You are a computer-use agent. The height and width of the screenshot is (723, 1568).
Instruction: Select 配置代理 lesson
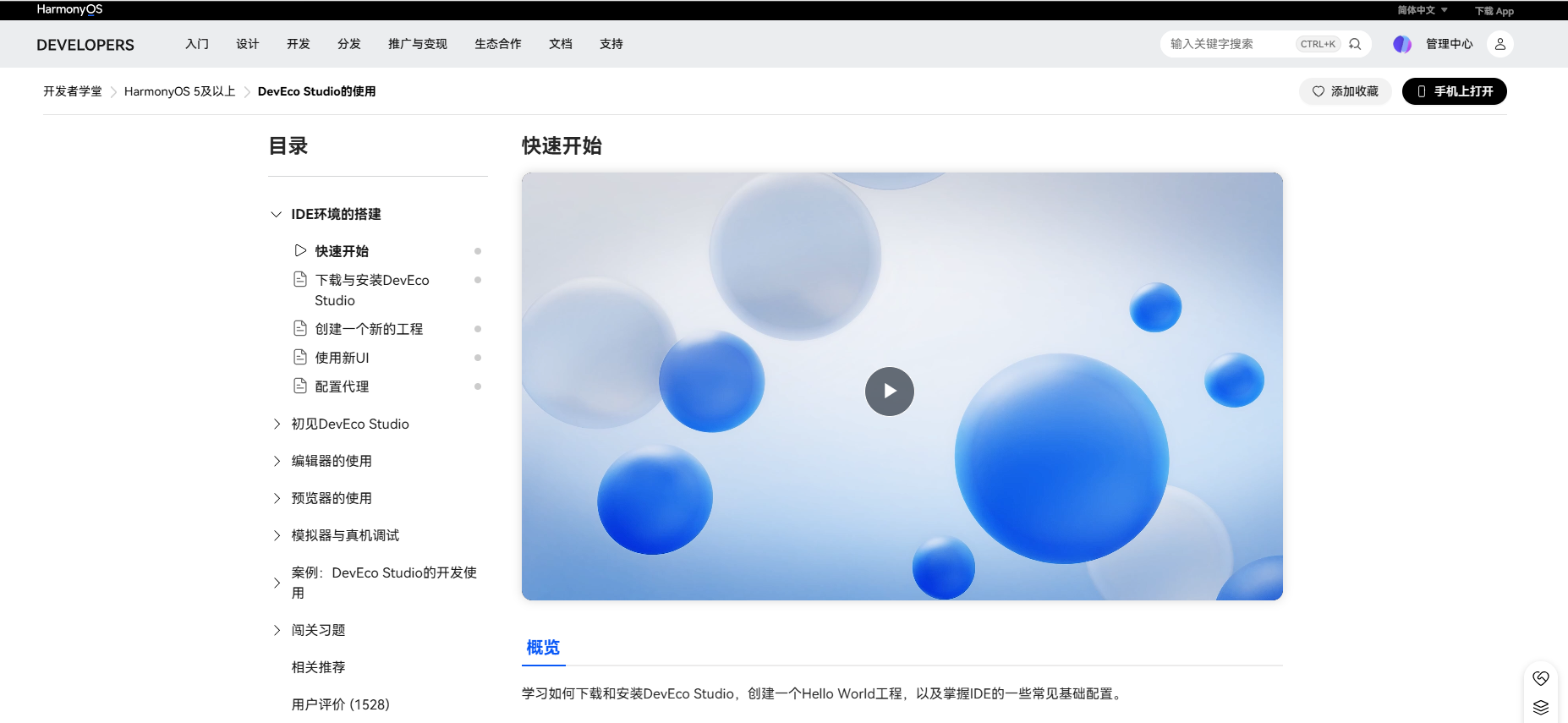click(343, 386)
